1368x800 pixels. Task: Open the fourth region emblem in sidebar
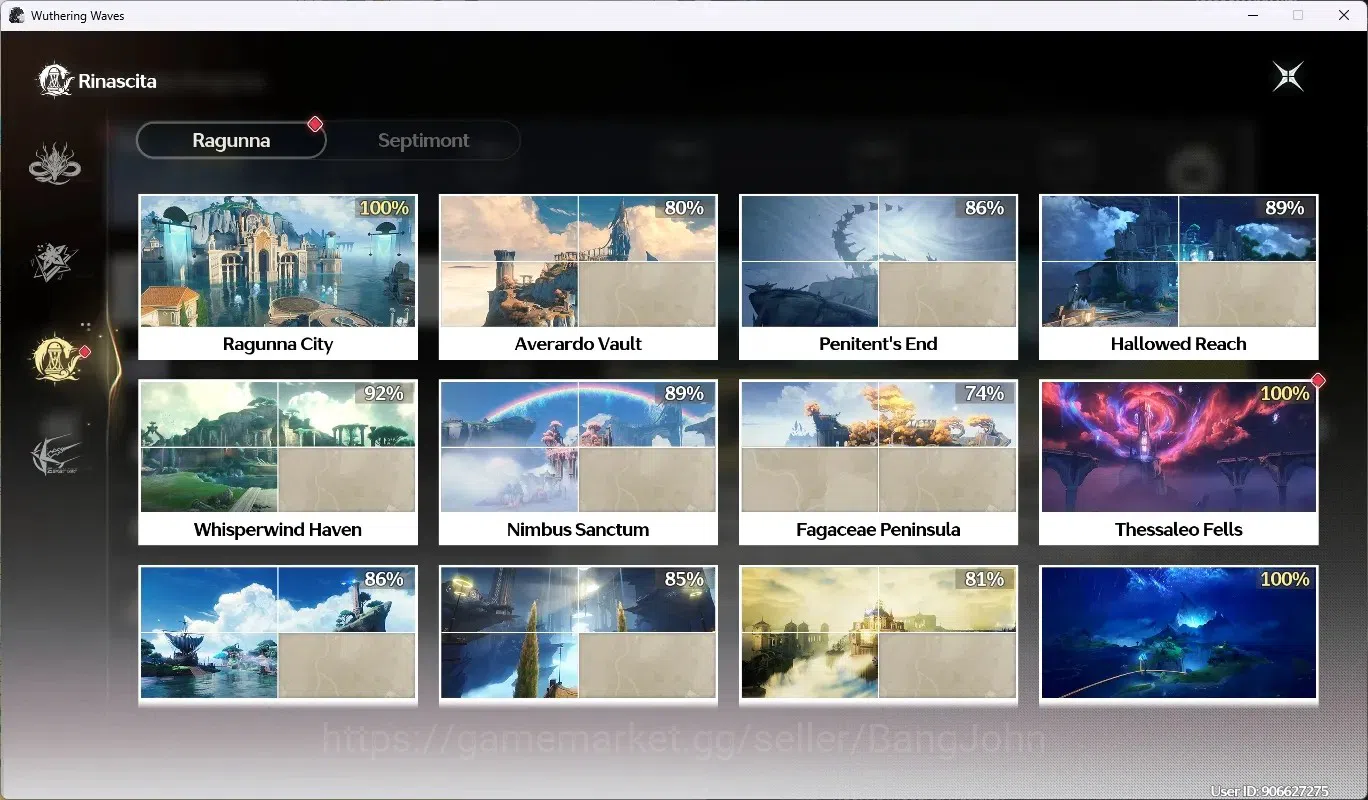point(55,456)
